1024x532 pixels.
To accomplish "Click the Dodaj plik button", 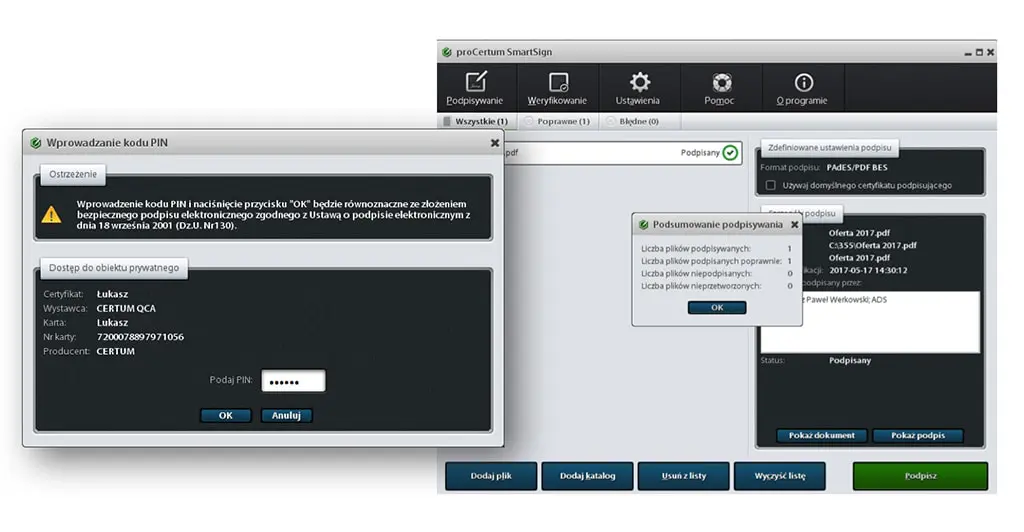I will click(491, 476).
